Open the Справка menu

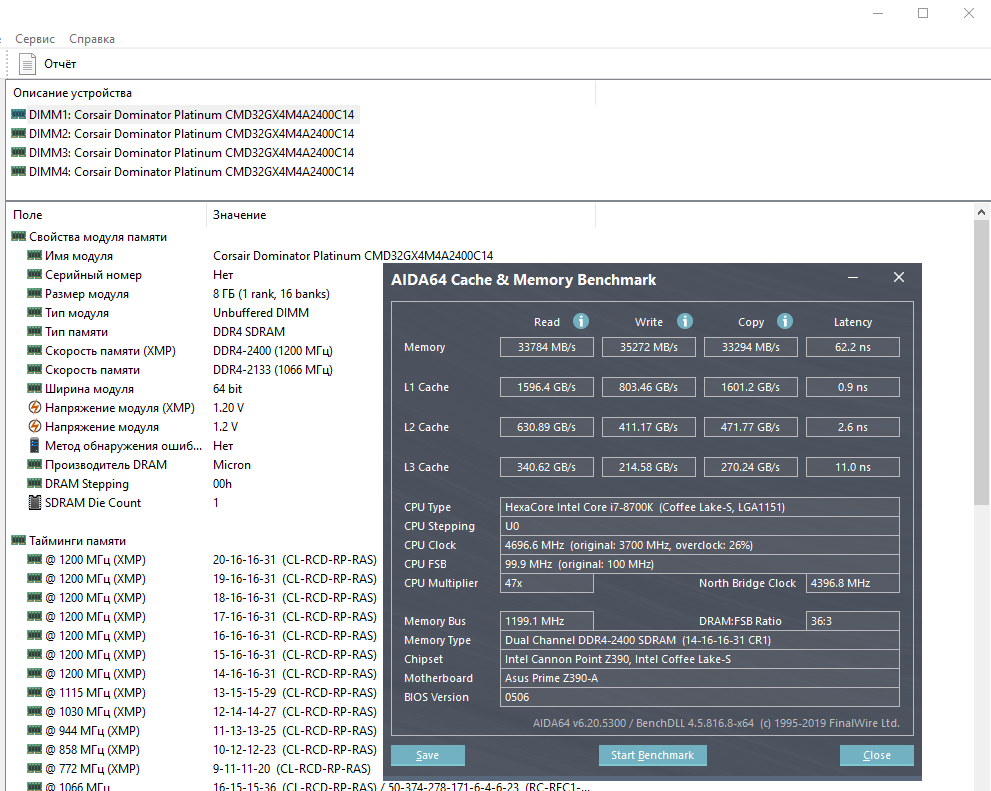[92, 39]
